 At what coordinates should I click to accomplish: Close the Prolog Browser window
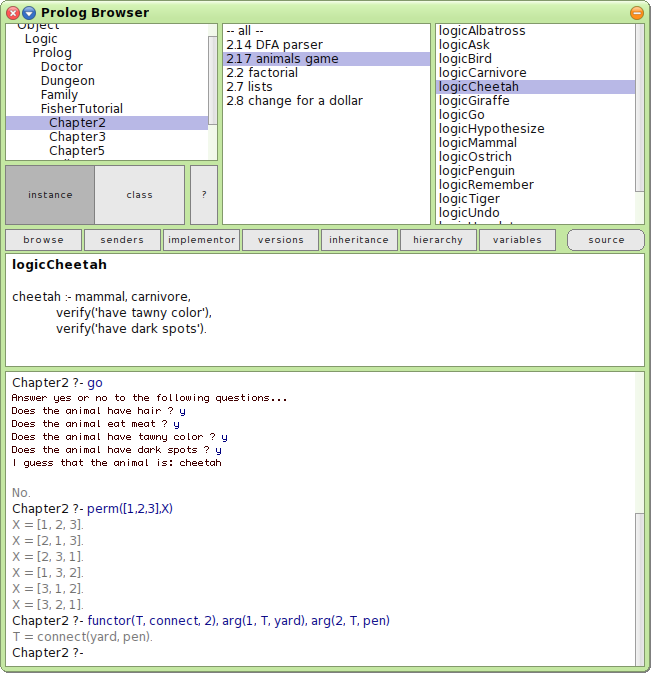coord(13,13)
